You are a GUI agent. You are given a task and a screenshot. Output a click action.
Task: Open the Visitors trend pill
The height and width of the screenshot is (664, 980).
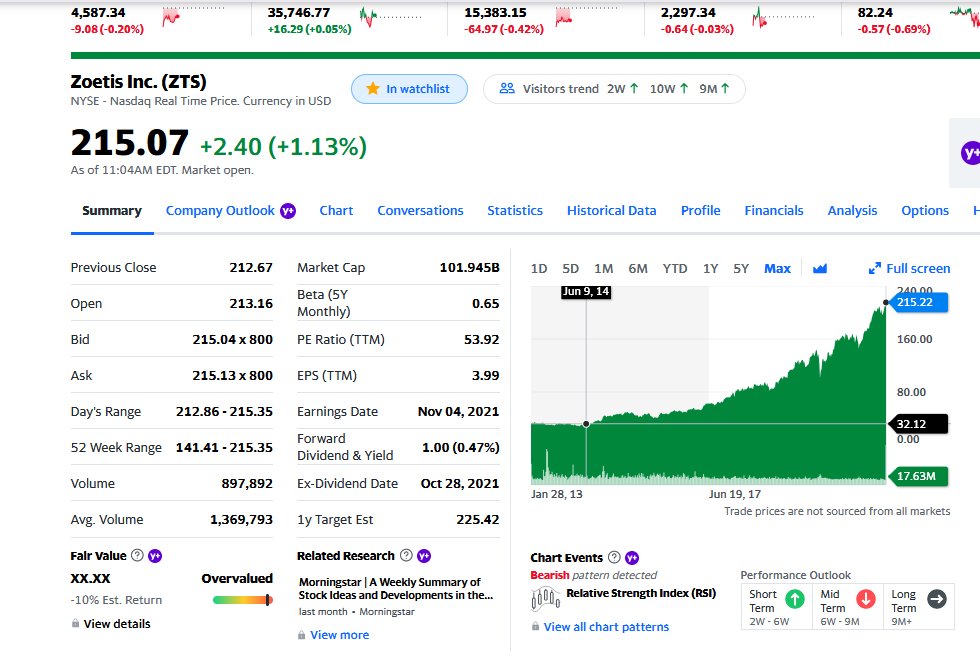click(x=614, y=89)
